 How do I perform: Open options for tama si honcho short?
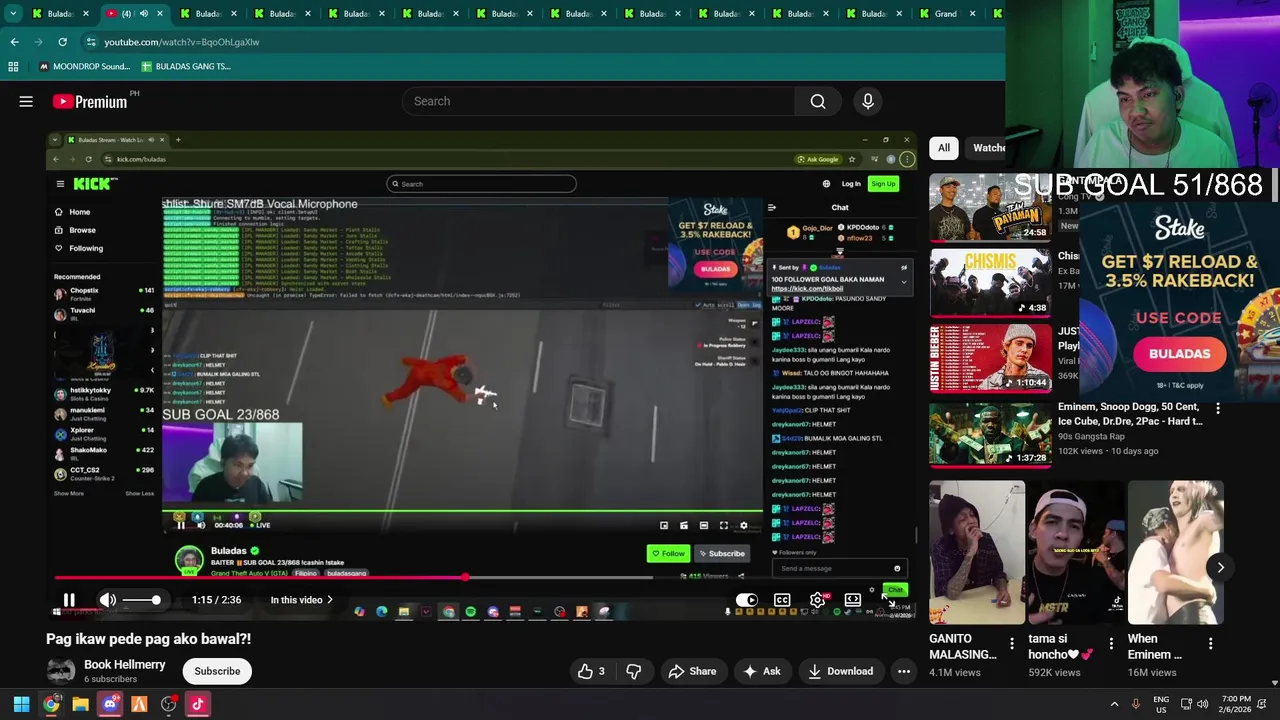1111,643
